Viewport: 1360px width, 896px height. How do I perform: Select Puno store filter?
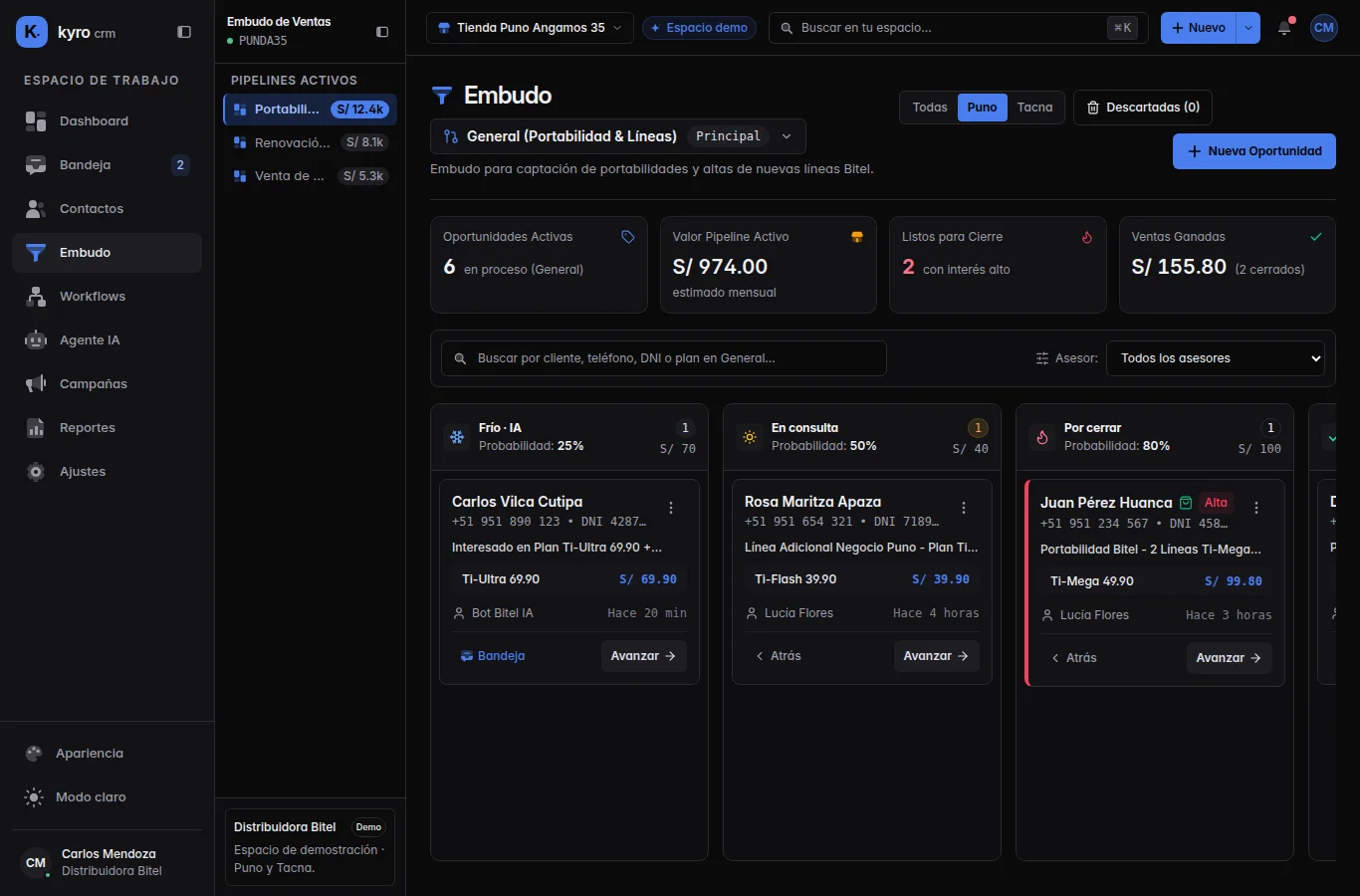pos(982,108)
